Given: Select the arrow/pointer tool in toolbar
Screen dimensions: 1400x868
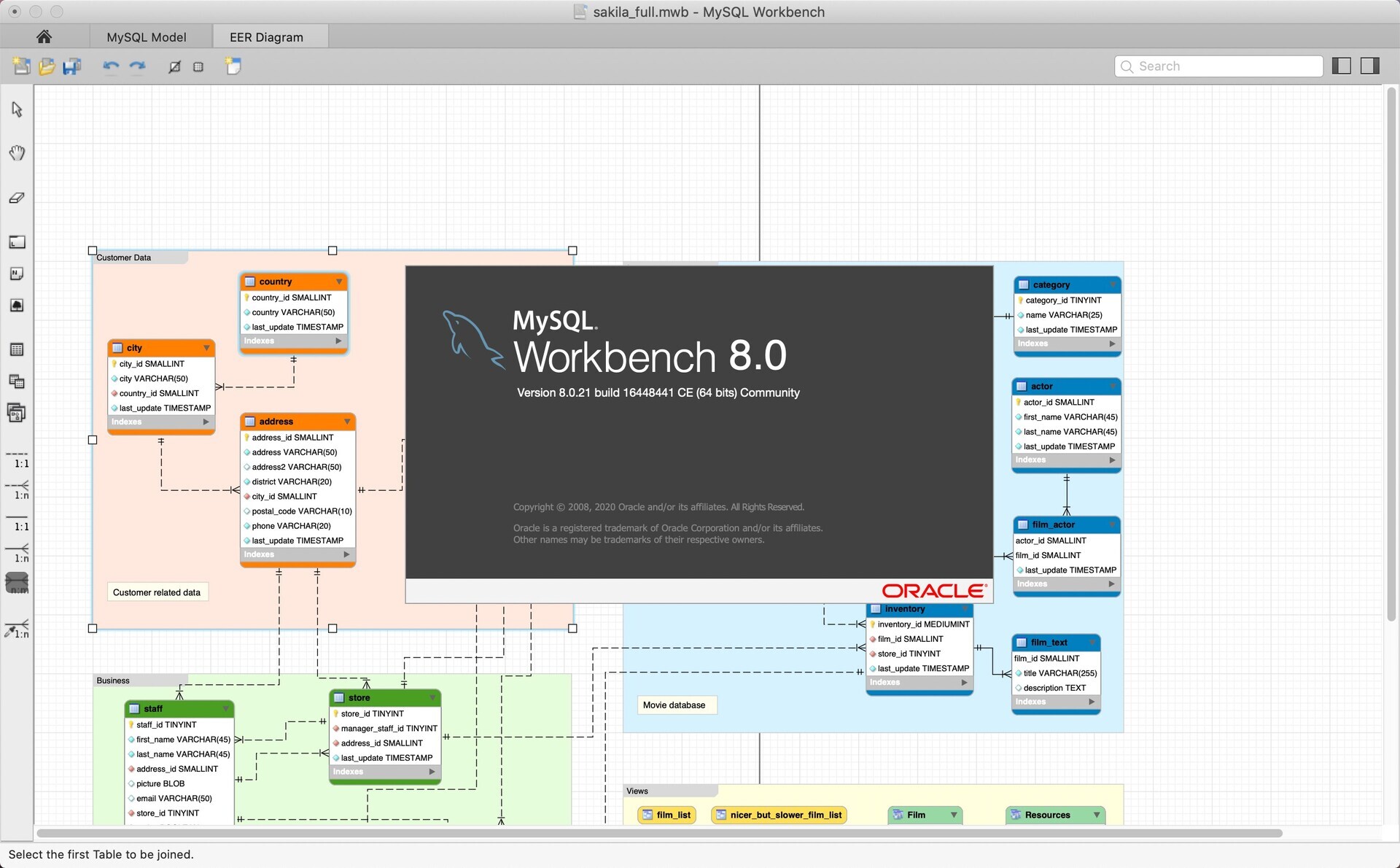Looking at the screenshot, I should (x=15, y=107).
